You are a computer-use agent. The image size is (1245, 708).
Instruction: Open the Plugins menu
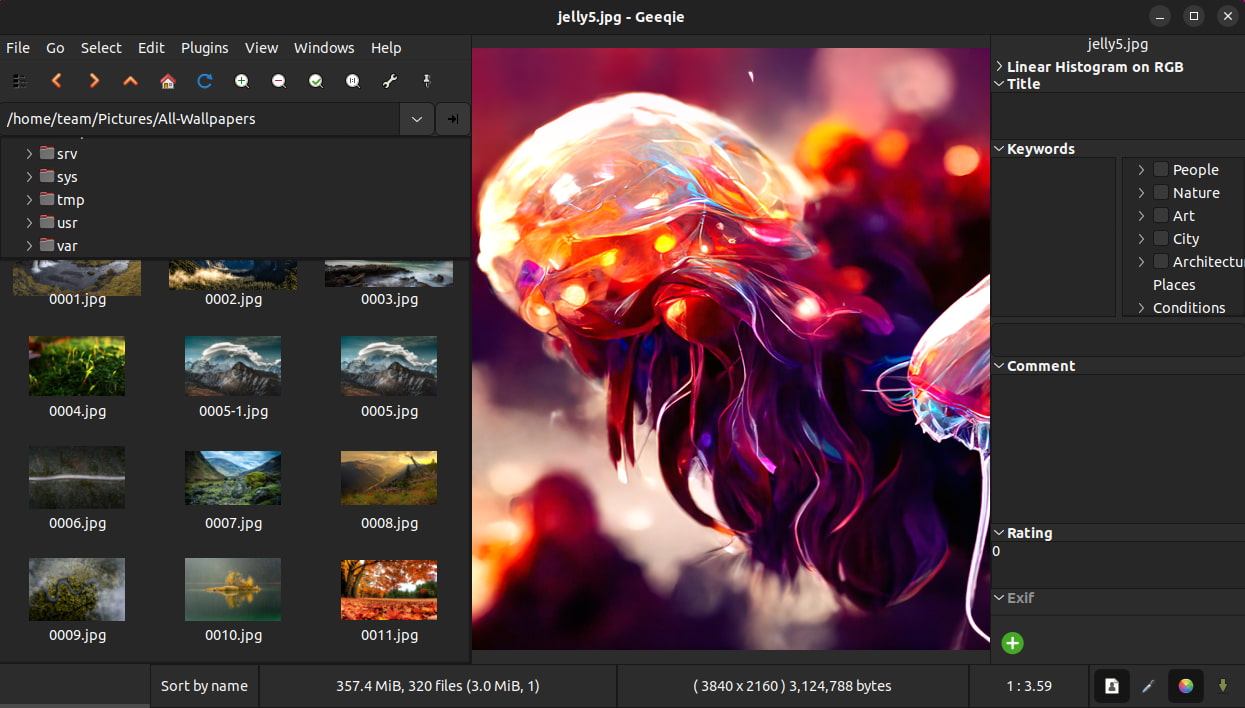point(205,48)
